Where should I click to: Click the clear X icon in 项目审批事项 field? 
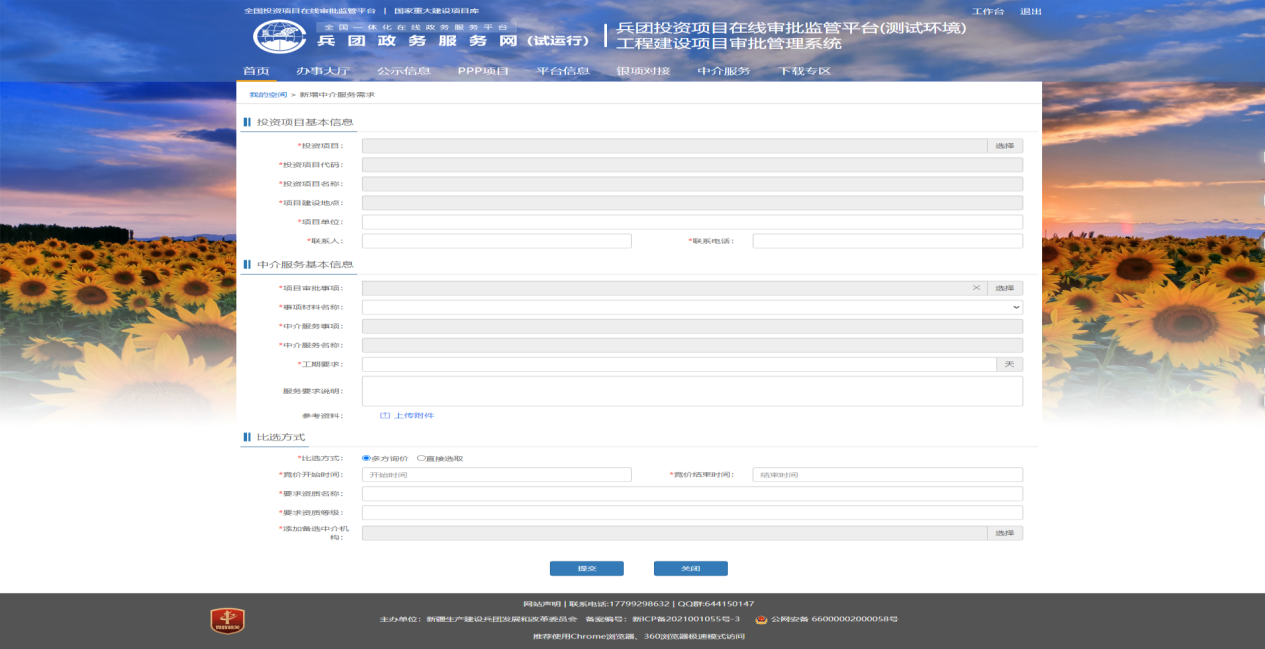pos(976,288)
